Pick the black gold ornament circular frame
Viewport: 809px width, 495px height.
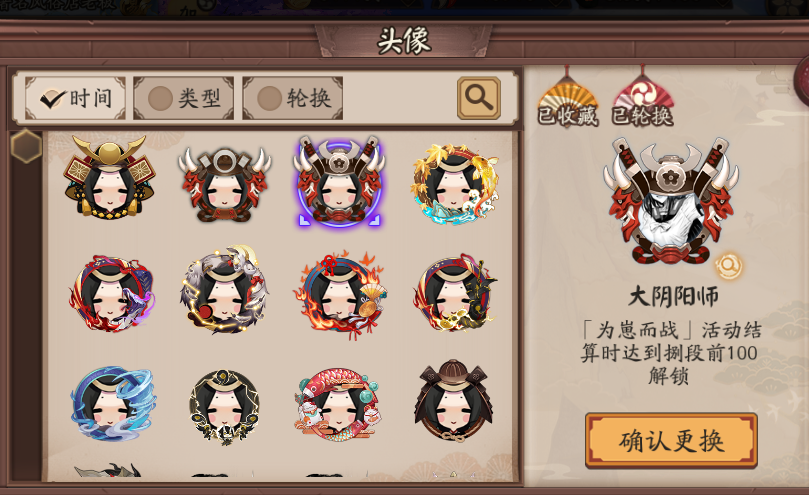224,407
